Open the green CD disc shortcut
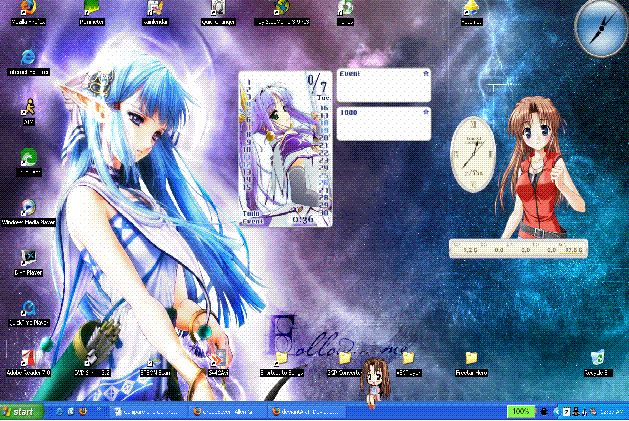629x421 pixels. [x=345, y=12]
